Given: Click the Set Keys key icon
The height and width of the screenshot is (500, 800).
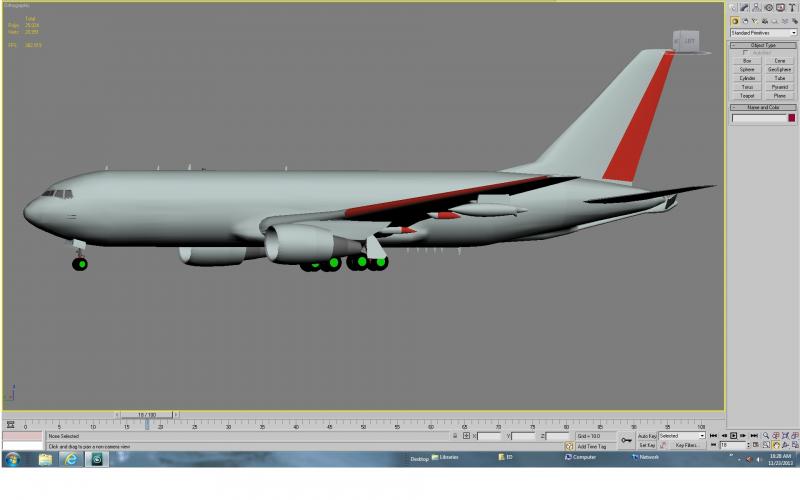Looking at the screenshot, I should pos(627,440).
